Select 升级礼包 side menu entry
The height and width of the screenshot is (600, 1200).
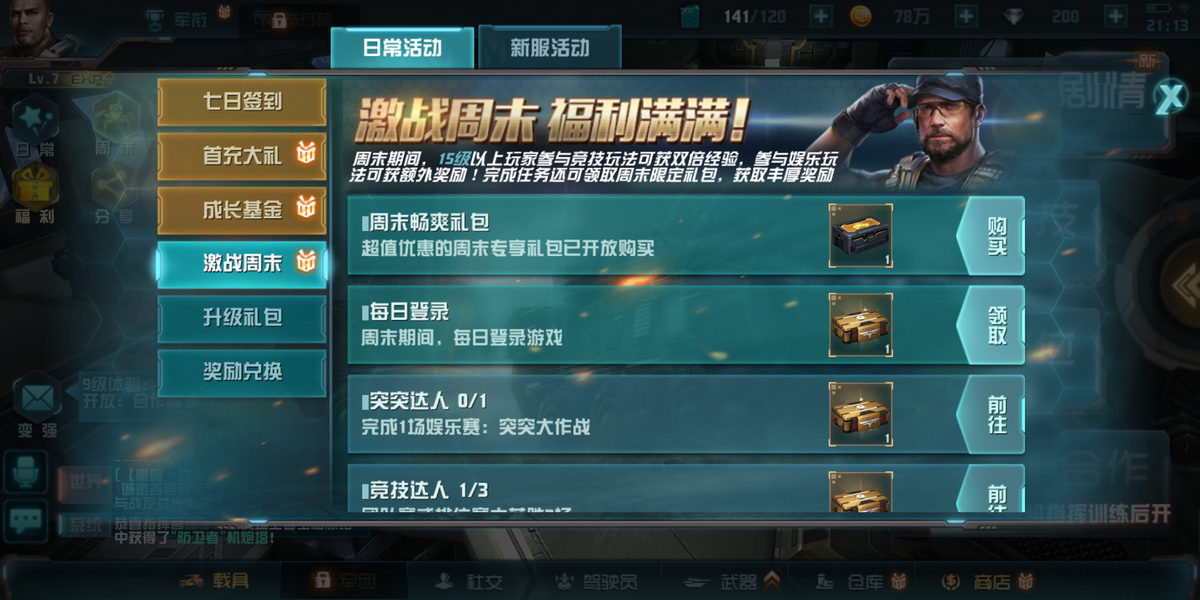click(242, 318)
